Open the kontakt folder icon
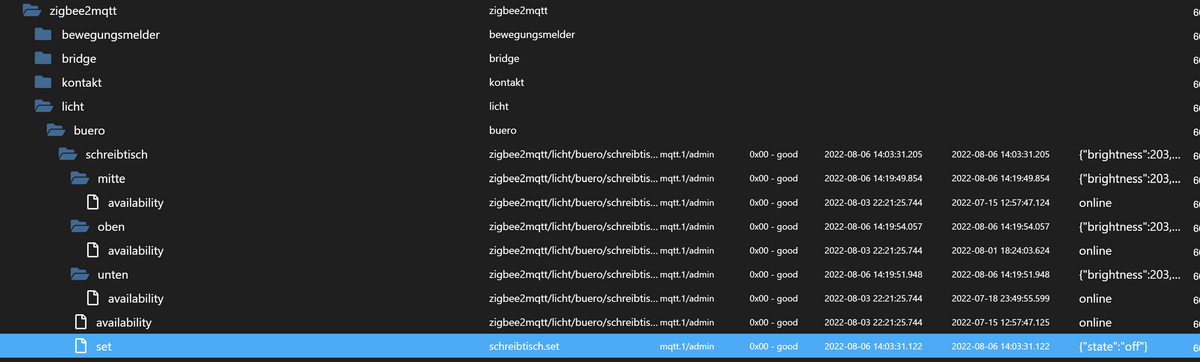This screenshot has height=362, width=1200. [43, 83]
